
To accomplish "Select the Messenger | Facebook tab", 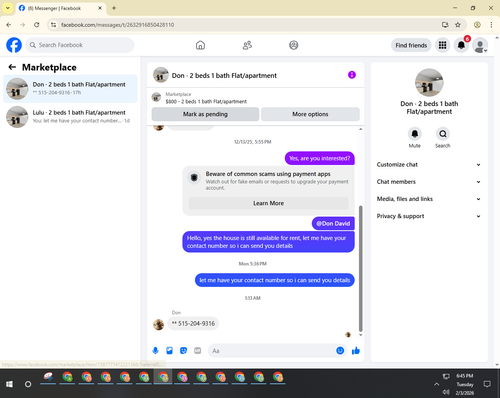I will 61,8.
